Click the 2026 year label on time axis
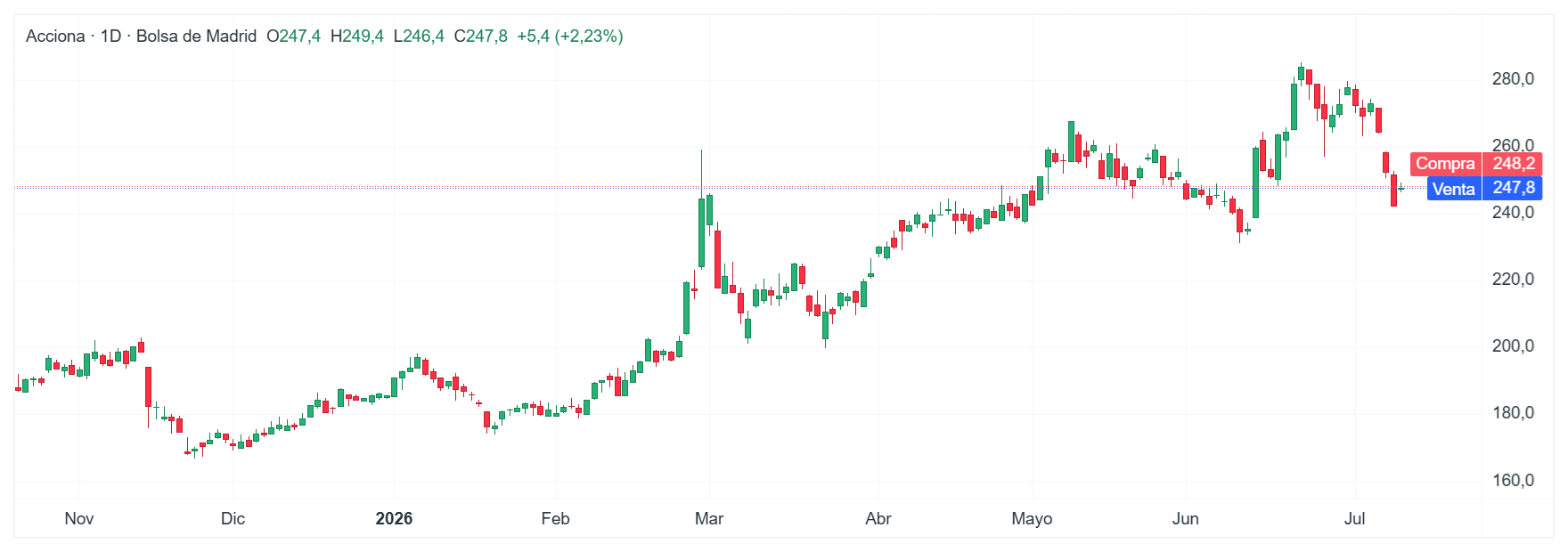 [394, 519]
